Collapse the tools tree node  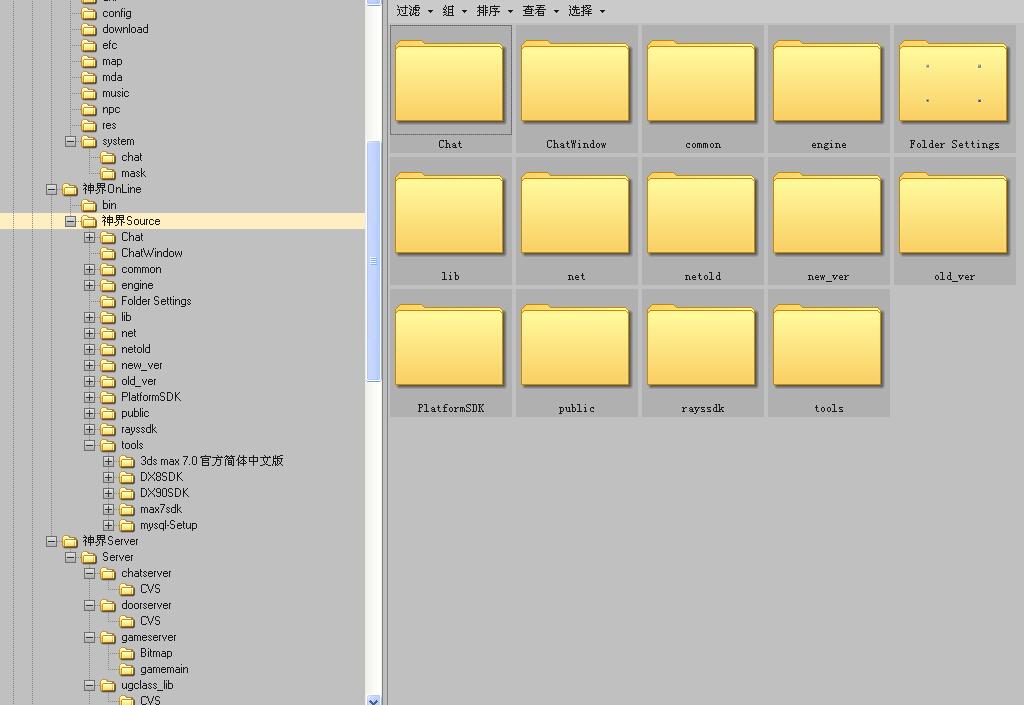(x=89, y=445)
